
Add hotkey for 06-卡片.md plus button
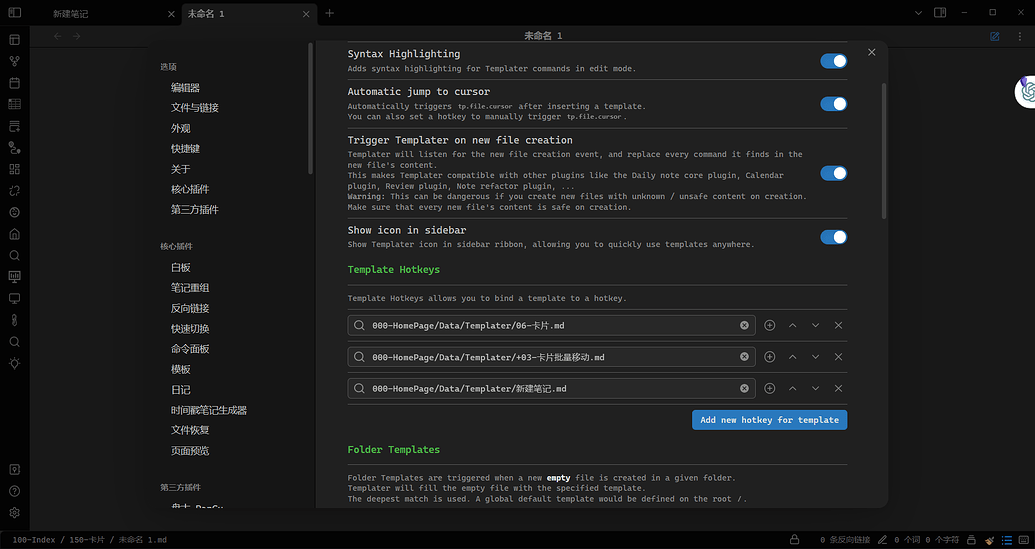(770, 325)
